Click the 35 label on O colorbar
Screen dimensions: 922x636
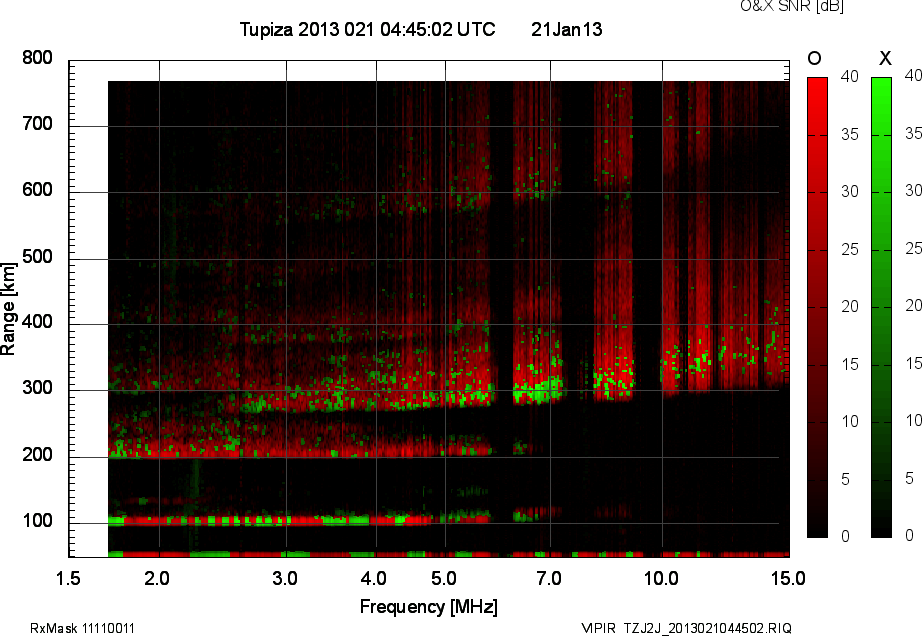(x=850, y=135)
